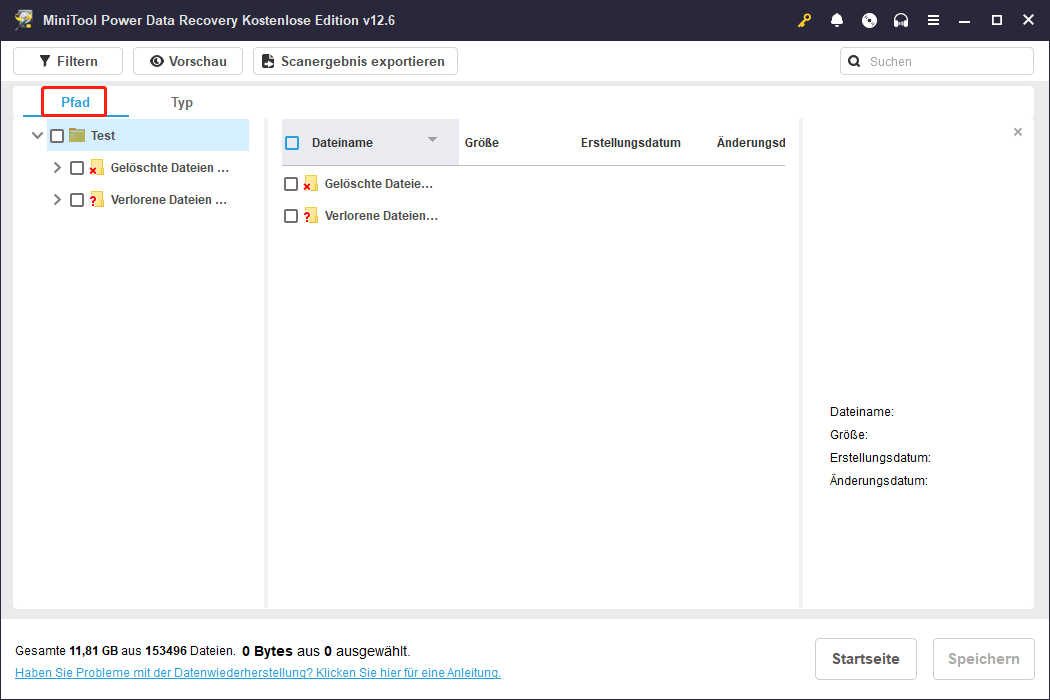
Task: Select the Test tree item label
Action: coord(103,135)
